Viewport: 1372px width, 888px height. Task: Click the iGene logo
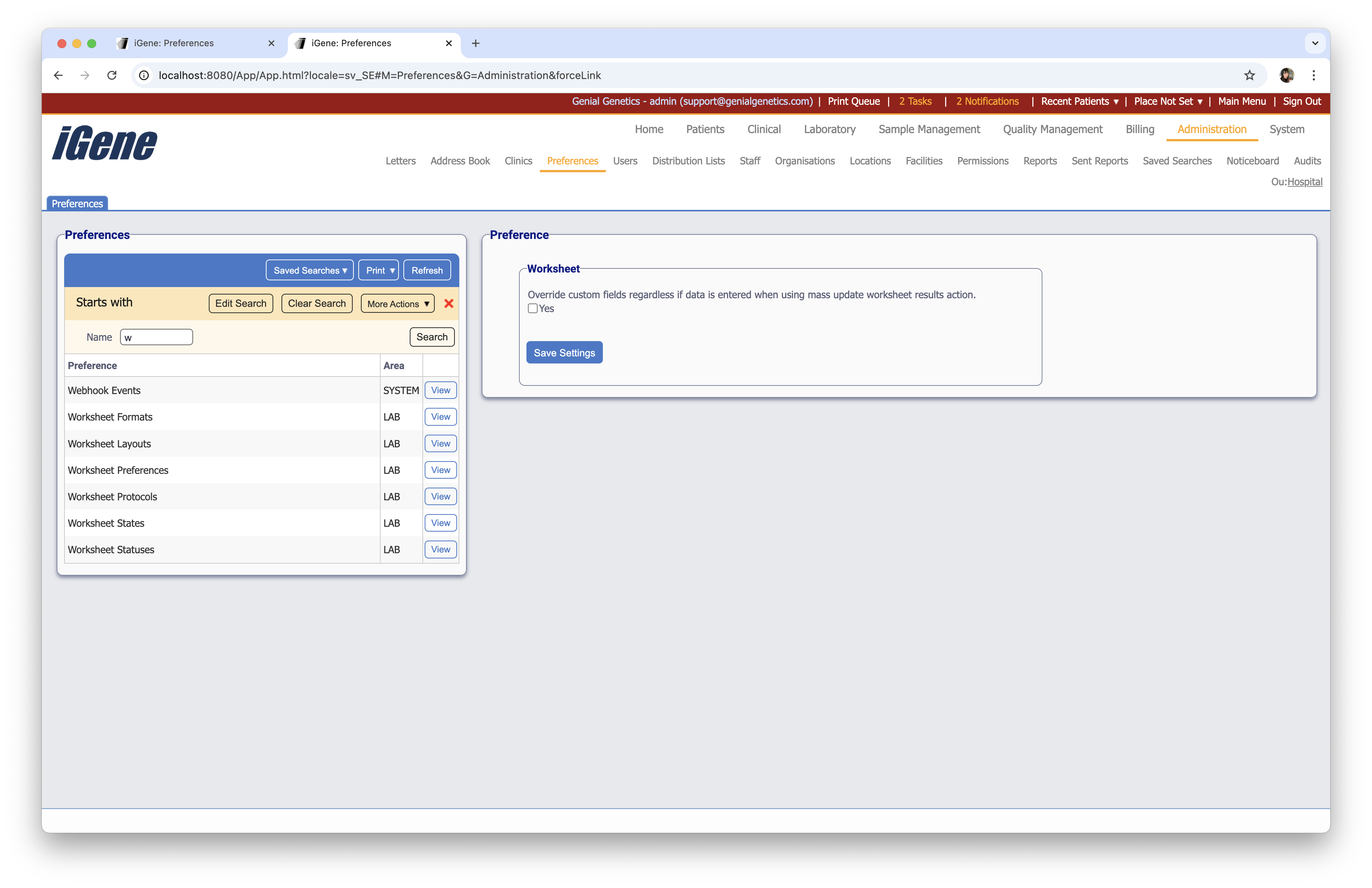(104, 143)
